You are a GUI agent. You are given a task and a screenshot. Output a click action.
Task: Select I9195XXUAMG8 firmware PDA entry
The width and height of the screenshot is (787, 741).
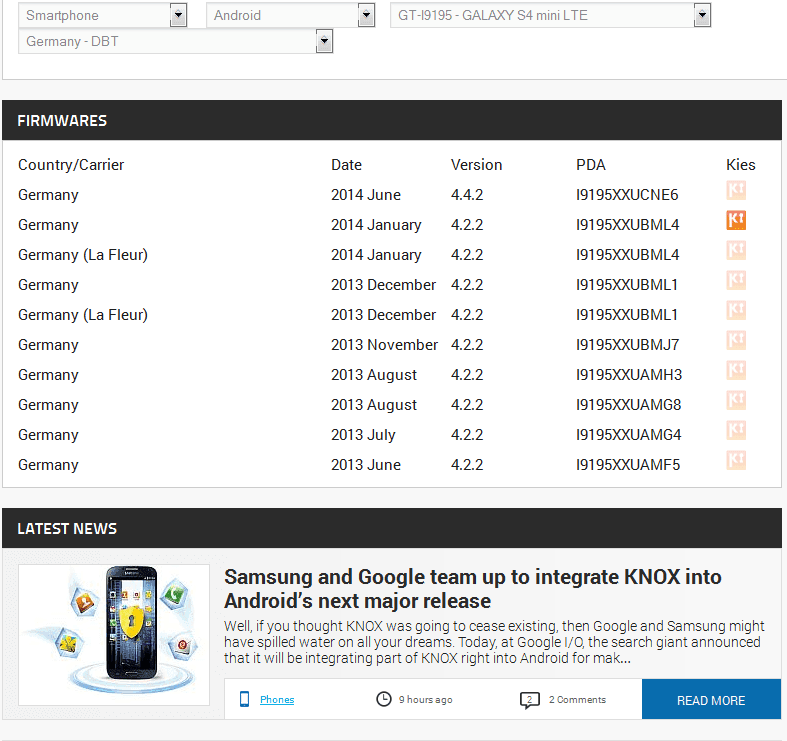(x=628, y=405)
